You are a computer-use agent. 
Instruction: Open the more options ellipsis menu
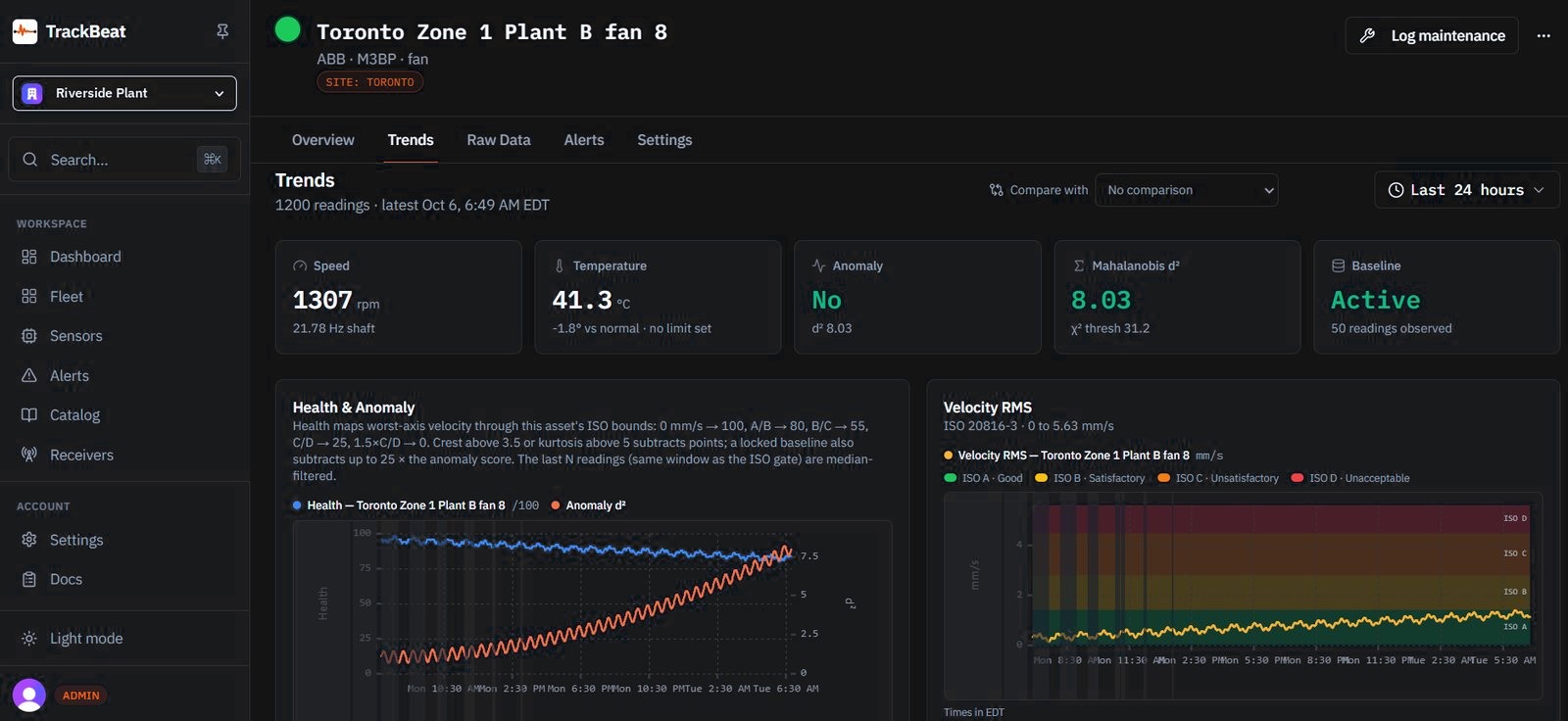(x=1543, y=35)
